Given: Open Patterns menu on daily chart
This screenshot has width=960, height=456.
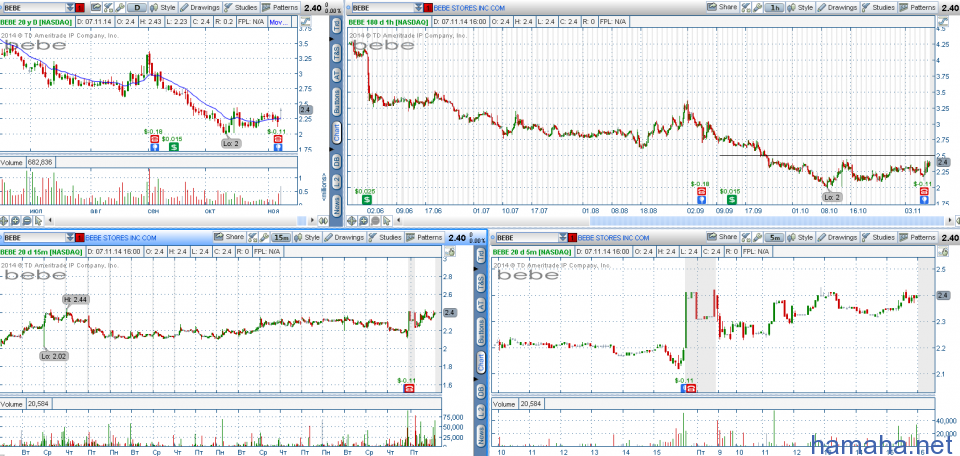Looking at the screenshot, I should click(x=280, y=7).
